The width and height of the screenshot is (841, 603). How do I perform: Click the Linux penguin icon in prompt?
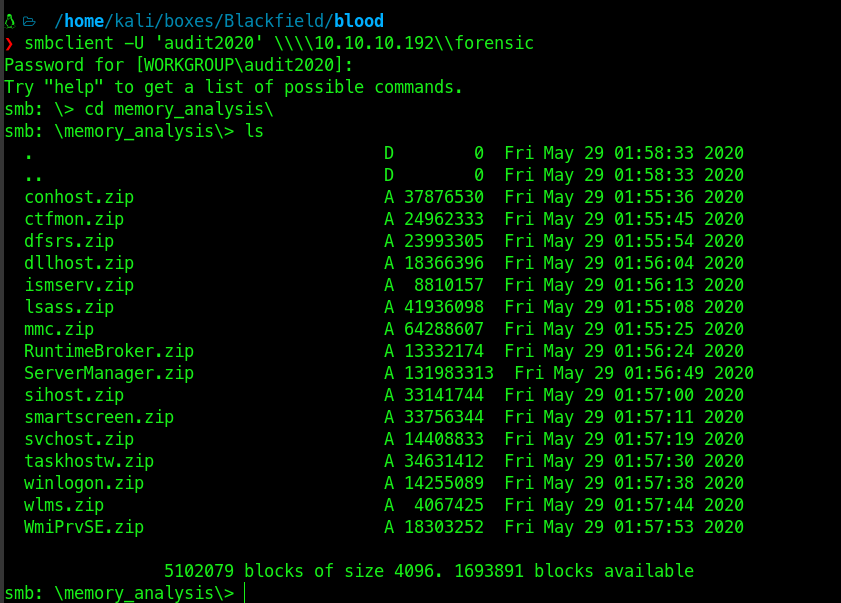10,21
